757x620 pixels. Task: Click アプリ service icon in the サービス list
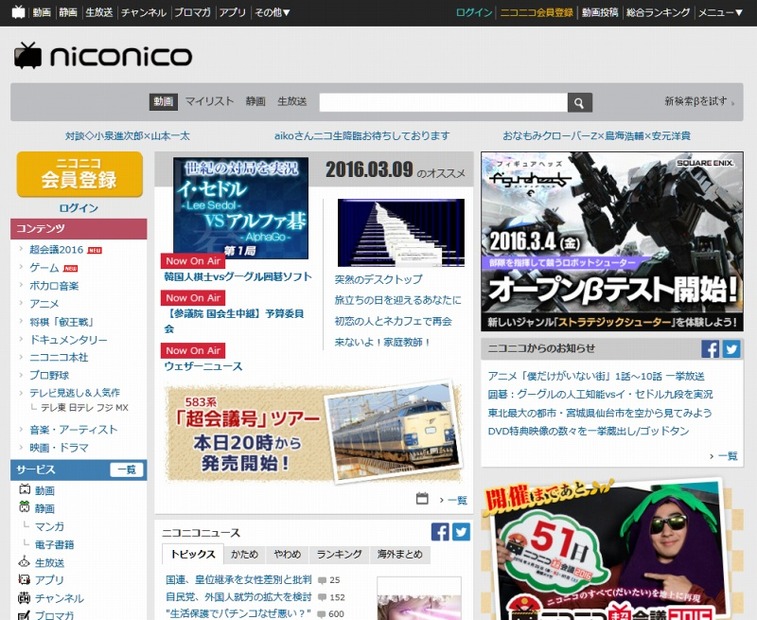click(x=24, y=579)
